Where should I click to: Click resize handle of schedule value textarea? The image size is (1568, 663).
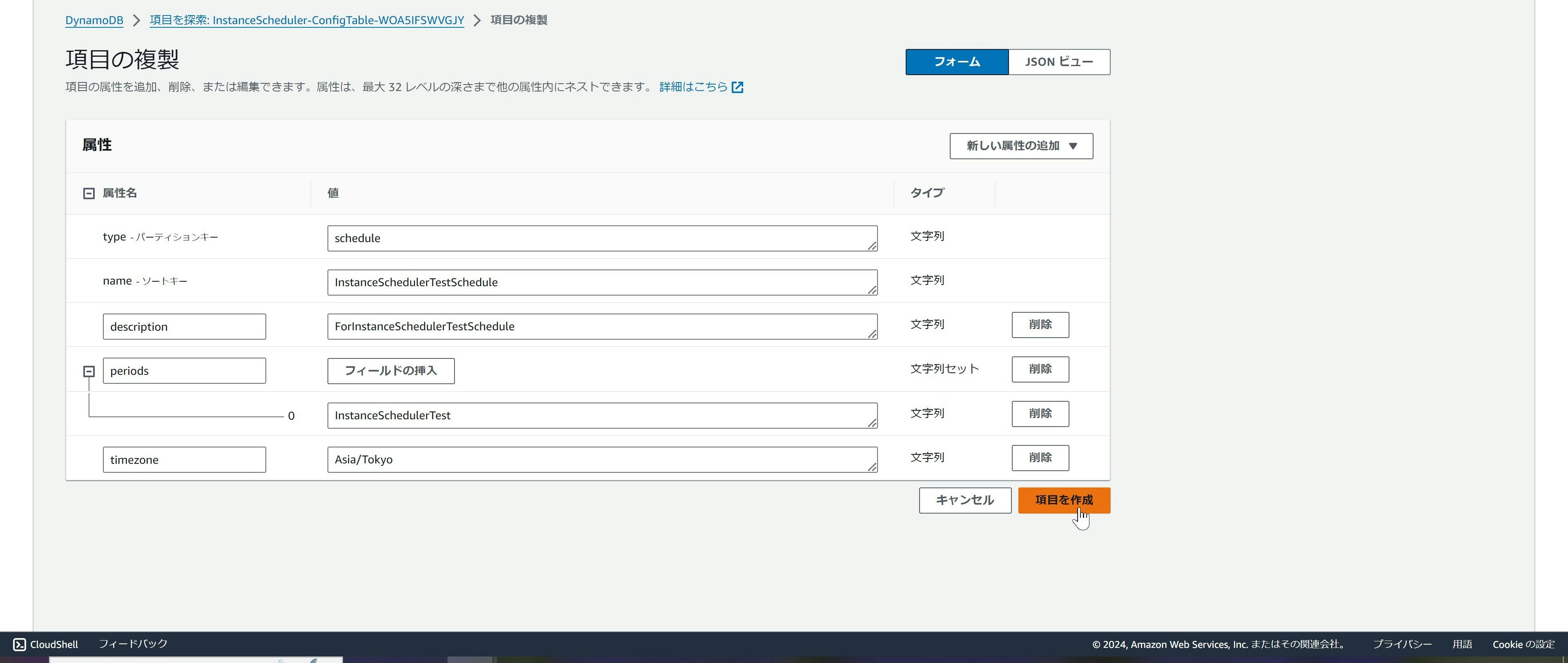[x=872, y=246]
